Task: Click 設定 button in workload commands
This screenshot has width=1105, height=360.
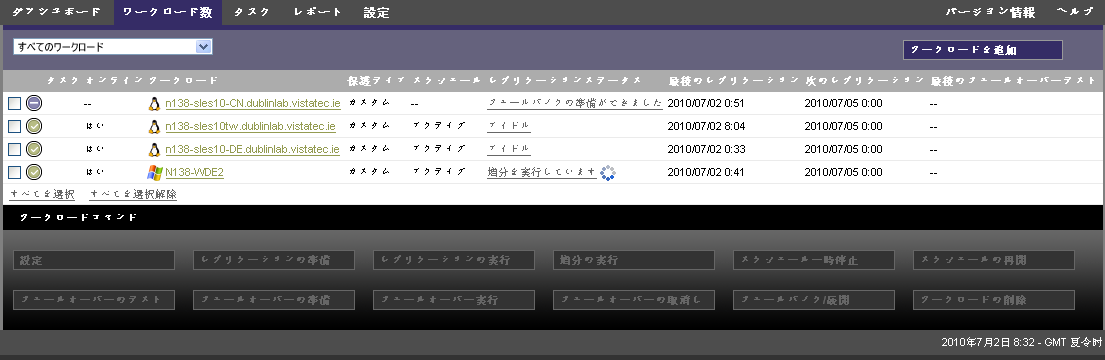Action: [94, 260]
